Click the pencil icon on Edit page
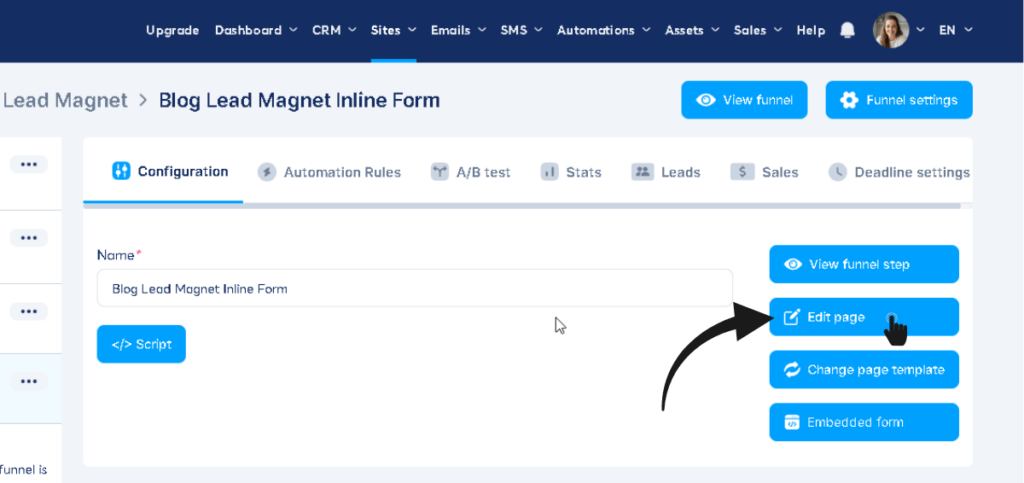This screenshot has height=483, width=1024. coord(792,317)
